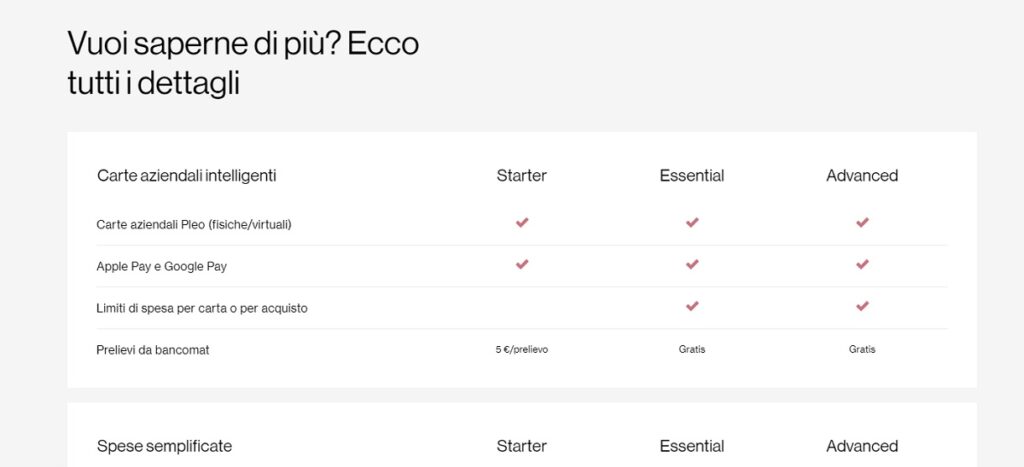The height and width of the screenshot is (467, 1024).
Task: Select Starter header in Spese semplificate section
Action: [522, 446]
